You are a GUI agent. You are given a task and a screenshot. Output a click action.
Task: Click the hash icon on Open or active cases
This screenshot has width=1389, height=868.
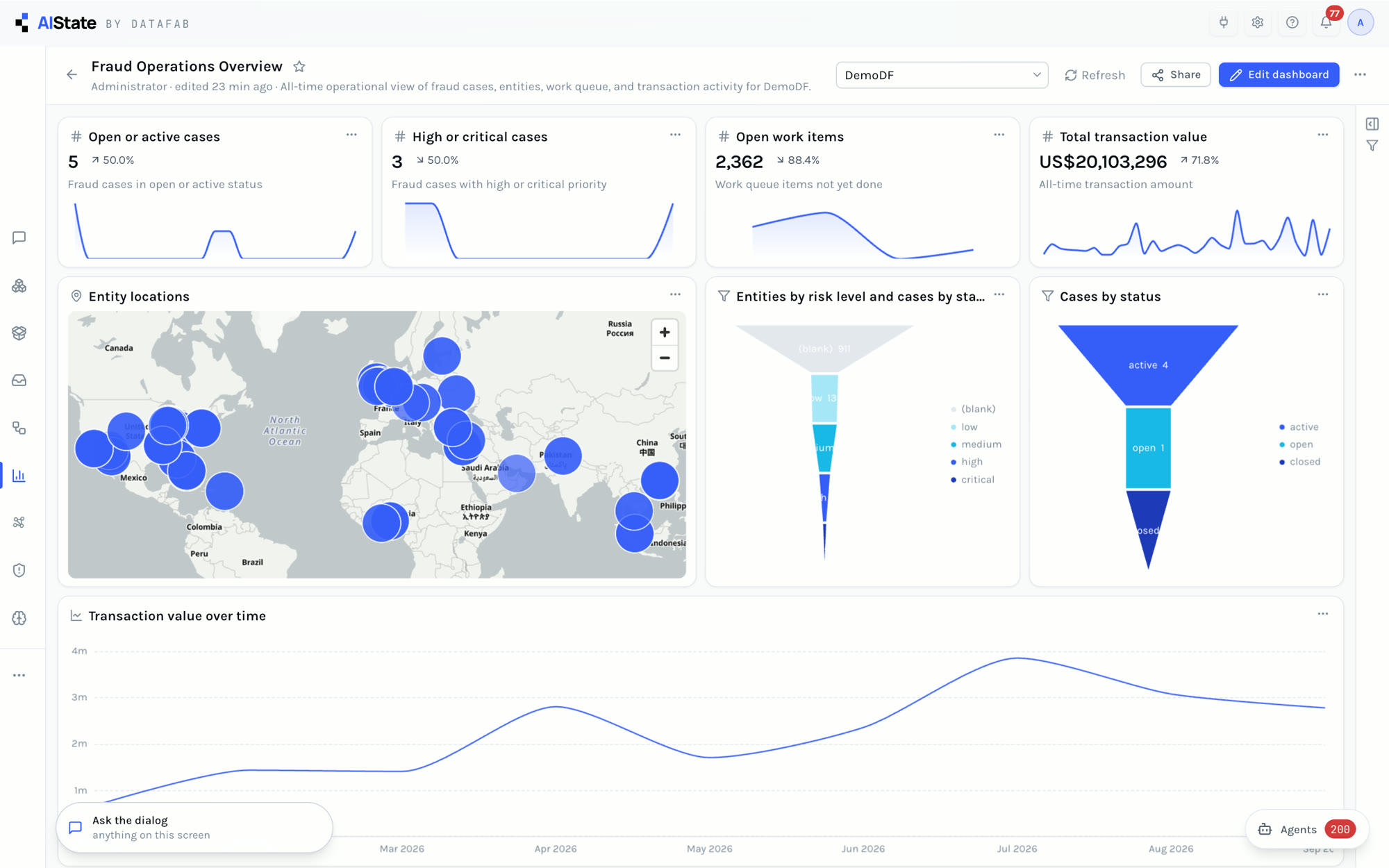tap(76, 137)
